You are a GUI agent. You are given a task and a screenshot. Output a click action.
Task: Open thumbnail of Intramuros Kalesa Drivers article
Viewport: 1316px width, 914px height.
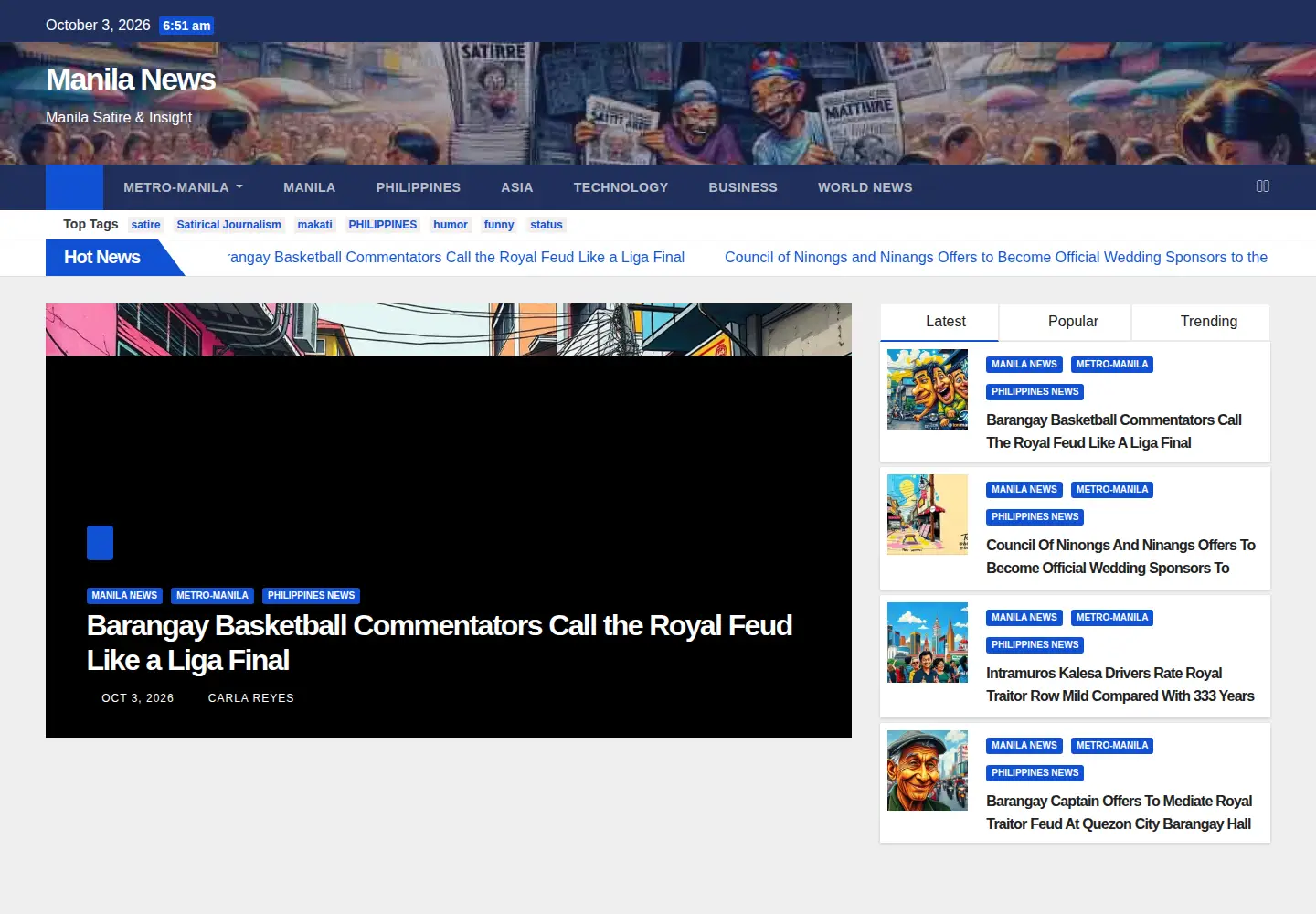click(928, 643)
